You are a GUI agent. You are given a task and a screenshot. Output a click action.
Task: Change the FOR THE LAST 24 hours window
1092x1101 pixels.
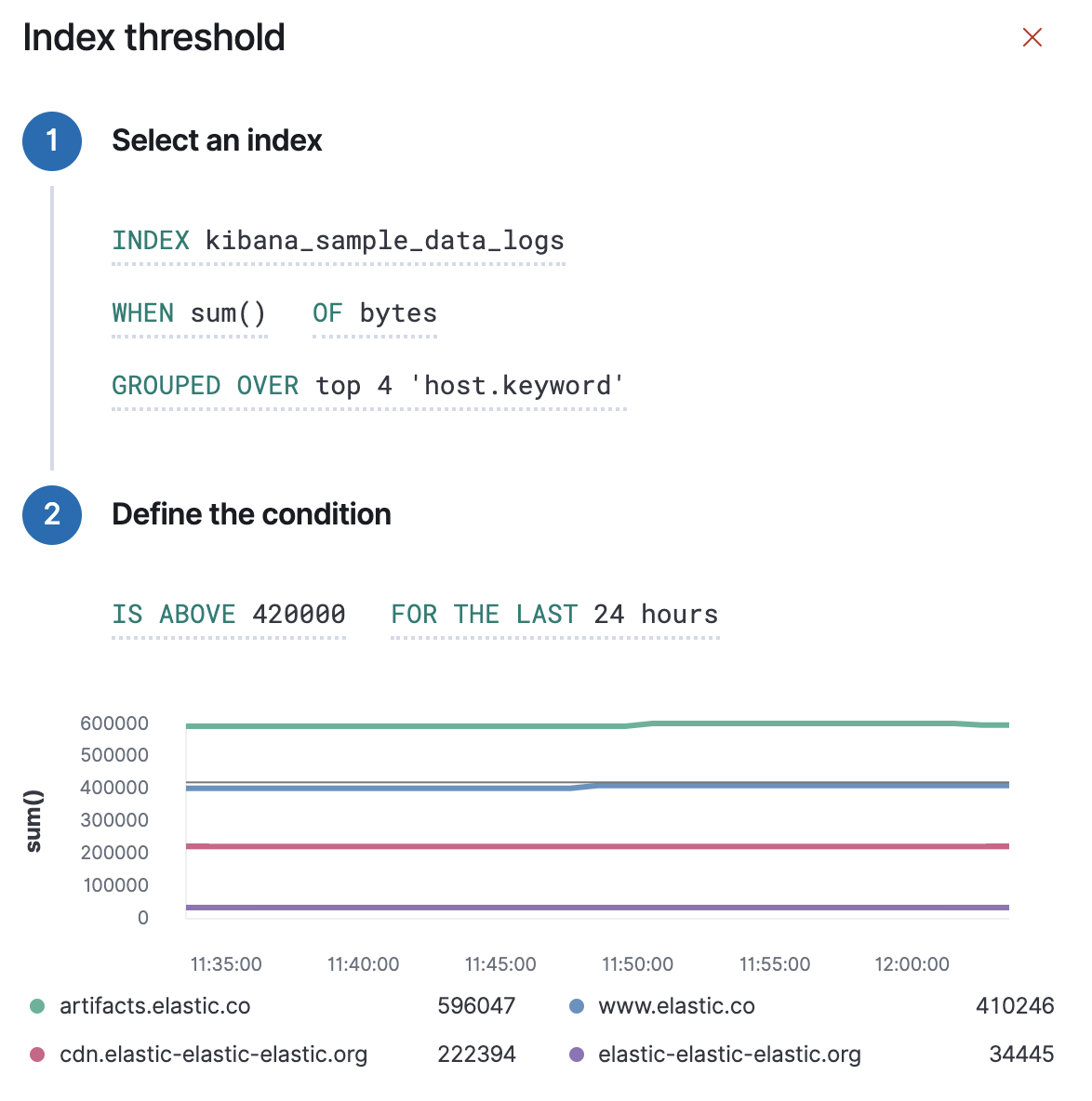pos(554,615)
